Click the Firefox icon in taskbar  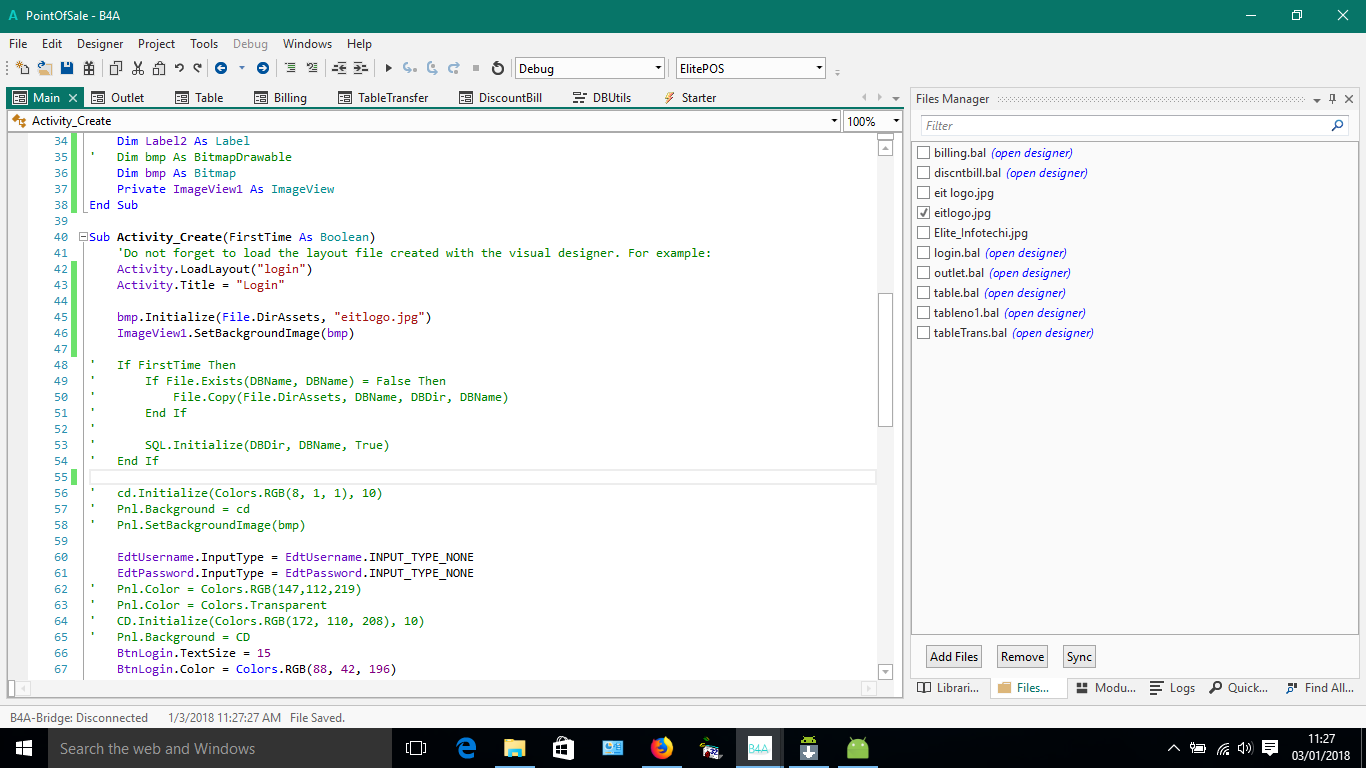click(x=661, y=748)
